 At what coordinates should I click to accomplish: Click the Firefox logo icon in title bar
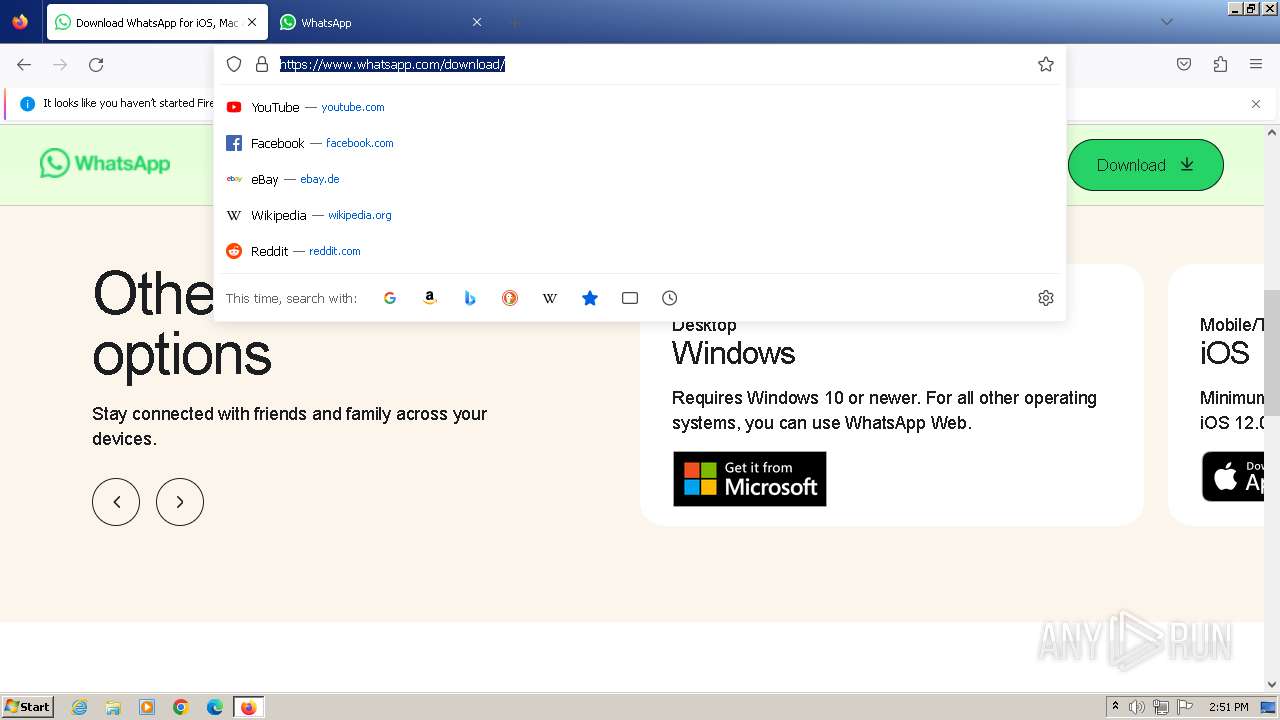pyautogui.click(x=20, y=21)
